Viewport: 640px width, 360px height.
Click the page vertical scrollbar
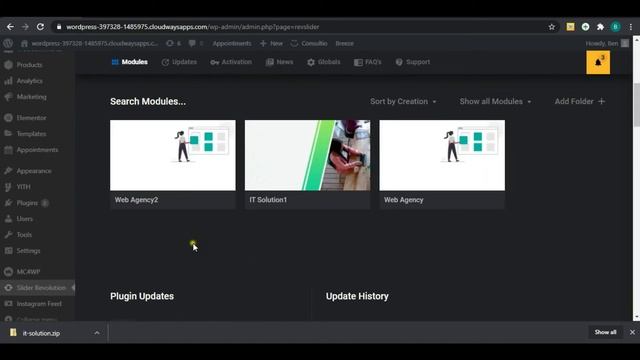[636, 104]
